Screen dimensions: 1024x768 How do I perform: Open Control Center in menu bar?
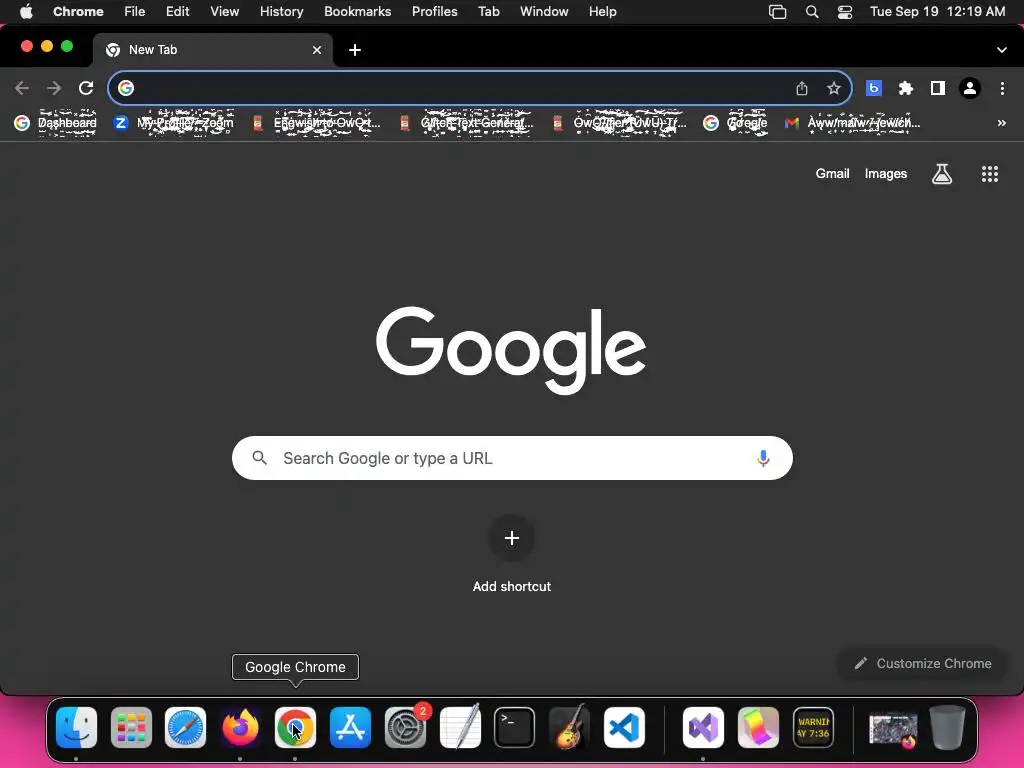844,12
